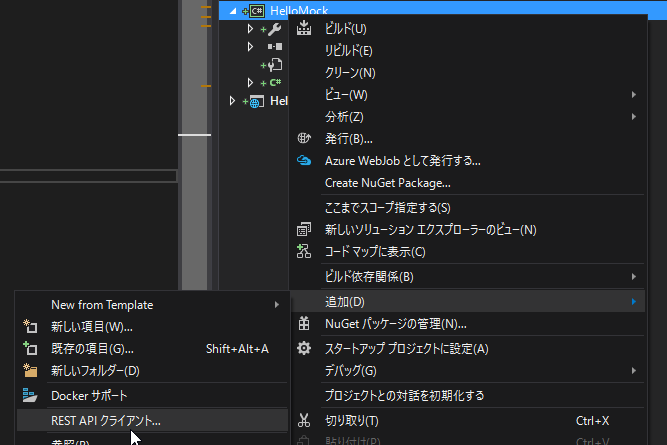Open ビルド依存関係(B) menu entry
The image size is (667, 445).
468,277
